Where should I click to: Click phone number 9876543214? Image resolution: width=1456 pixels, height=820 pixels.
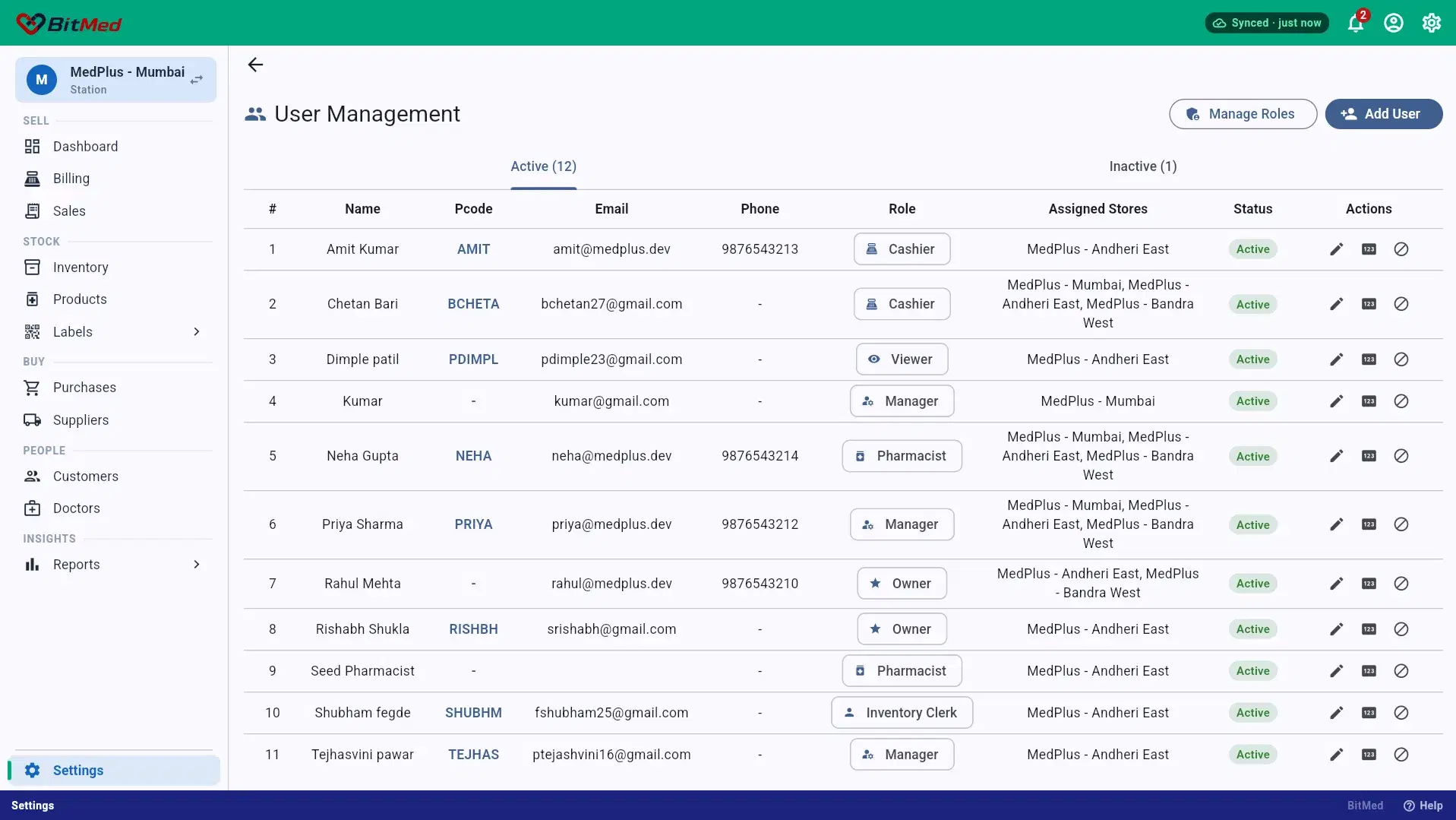(x=760, y=456)
